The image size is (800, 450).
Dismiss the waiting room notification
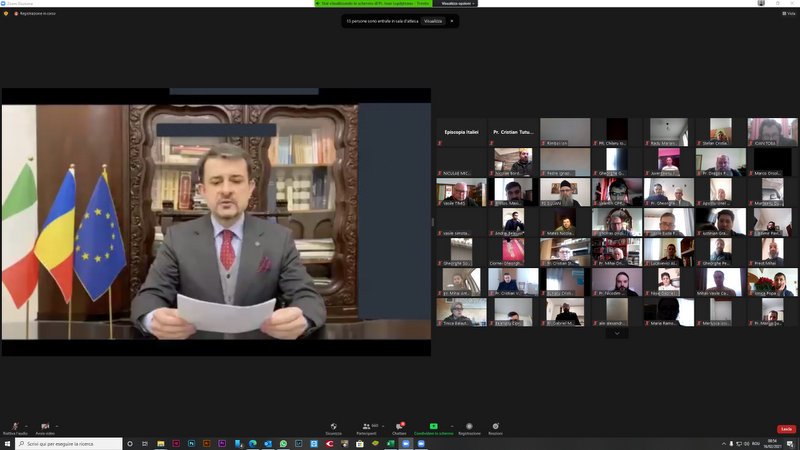click(x=451, y=20)
